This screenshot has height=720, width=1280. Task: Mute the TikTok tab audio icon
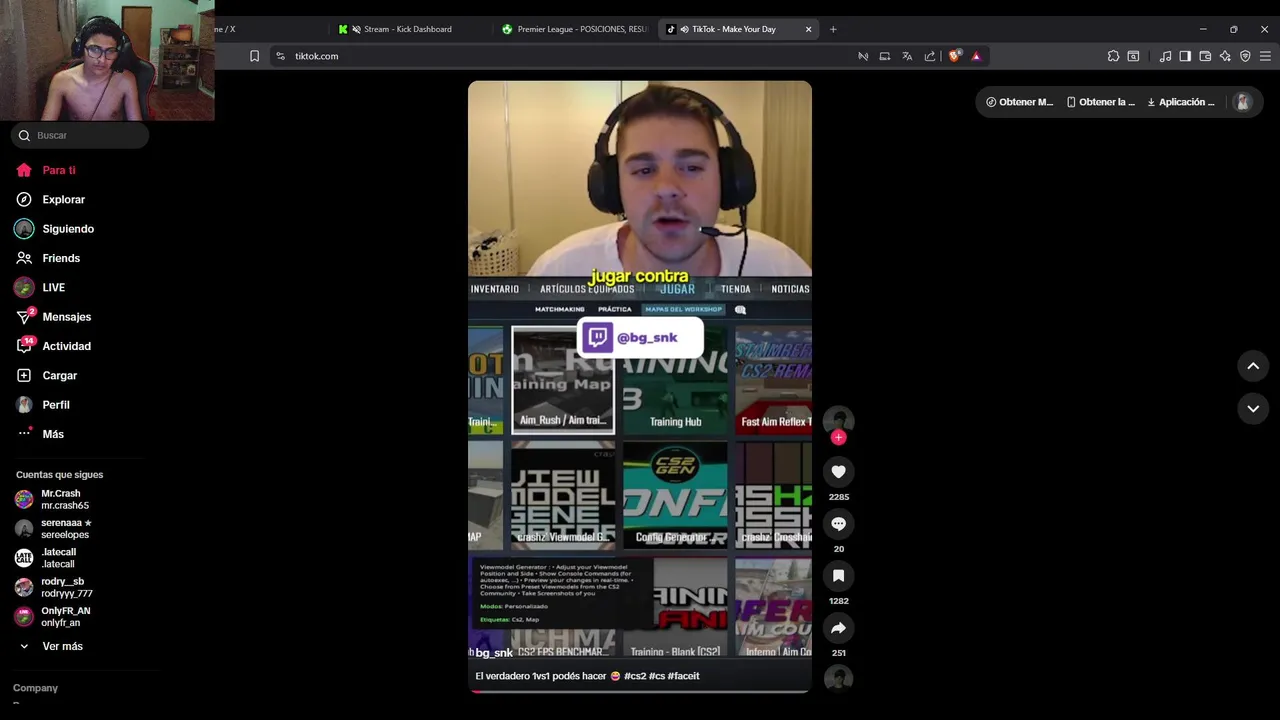point(684,29)
